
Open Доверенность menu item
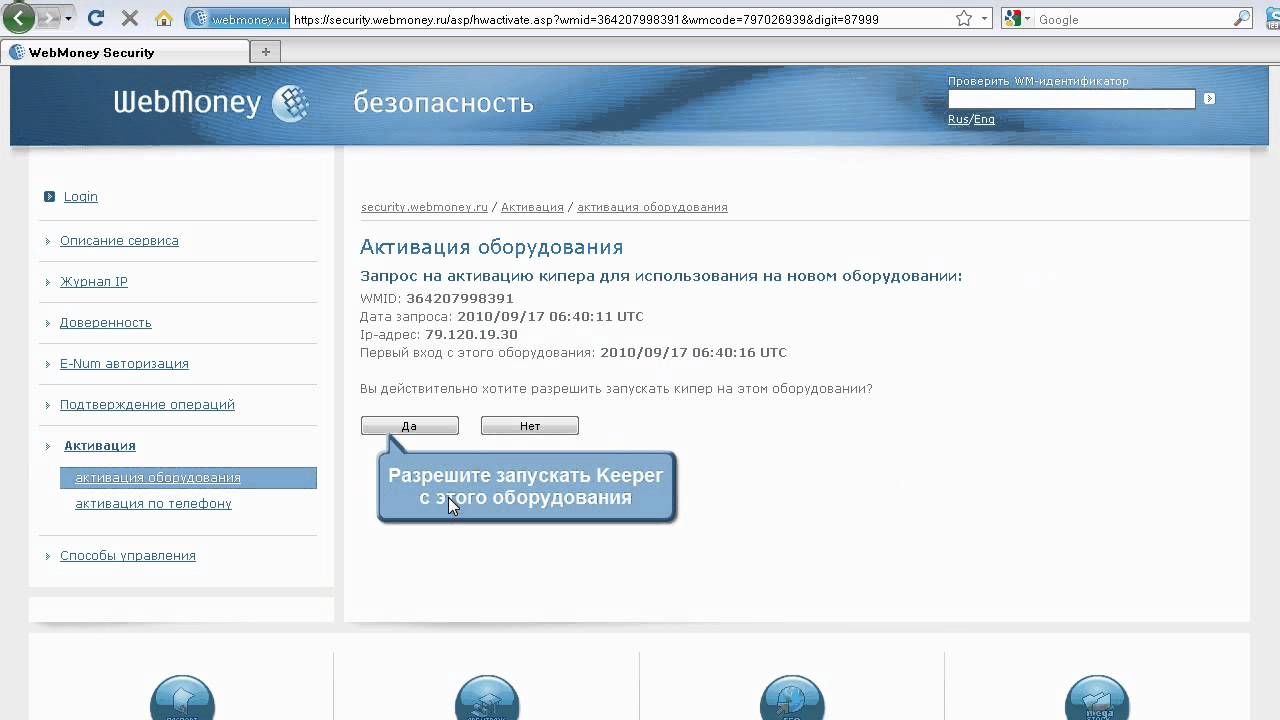pos(106,323)
